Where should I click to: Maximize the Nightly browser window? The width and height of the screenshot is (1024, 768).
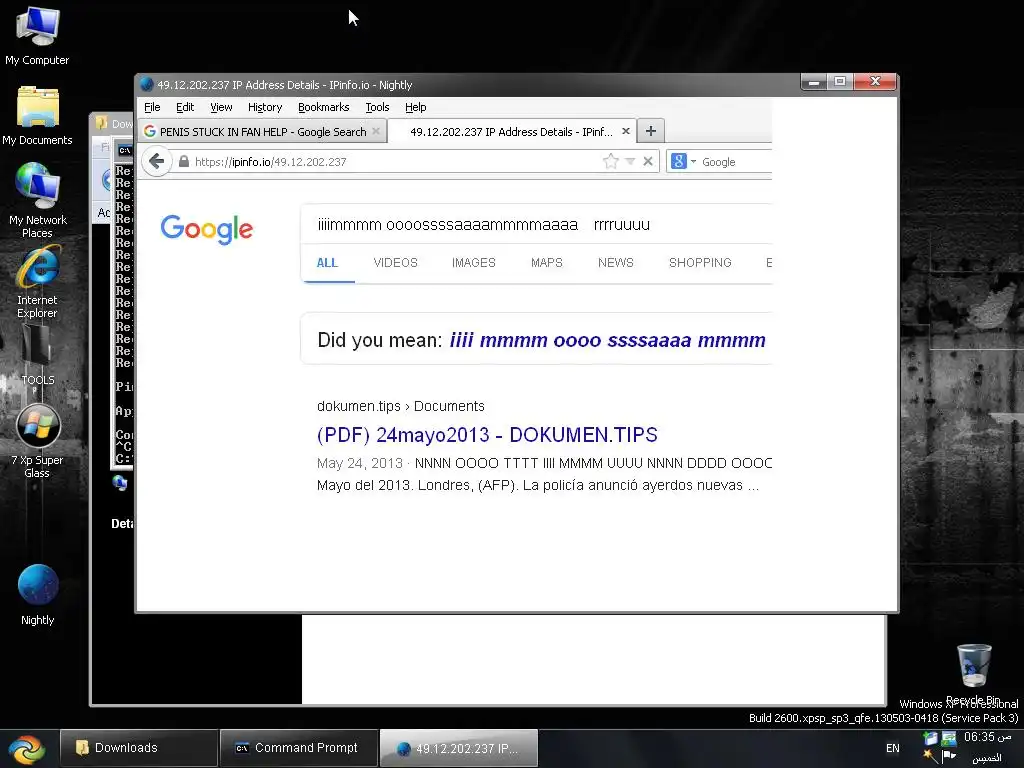tap(840, 82)
